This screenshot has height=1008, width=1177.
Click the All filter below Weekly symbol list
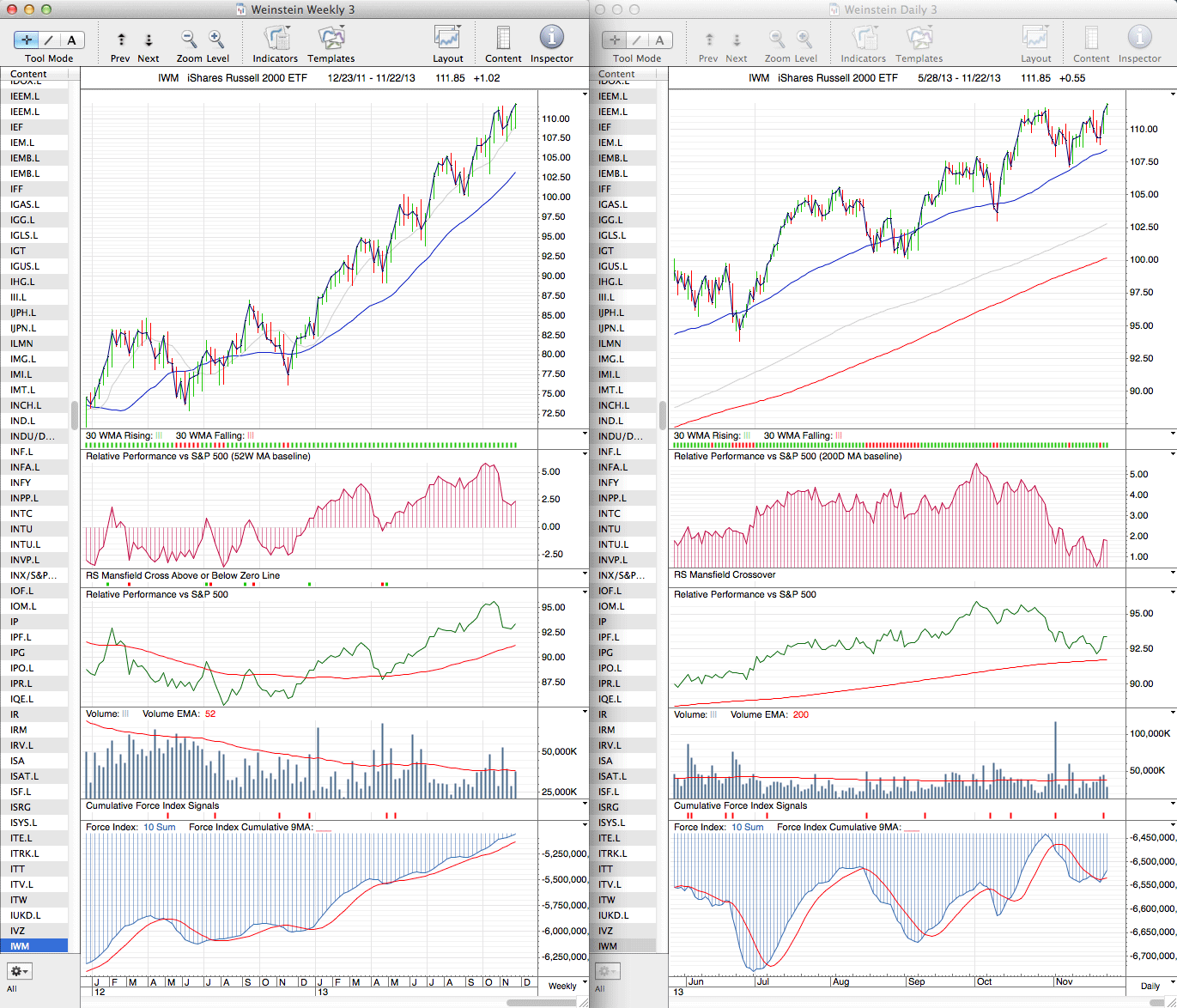pyautogui.click(x=12, y=988)
